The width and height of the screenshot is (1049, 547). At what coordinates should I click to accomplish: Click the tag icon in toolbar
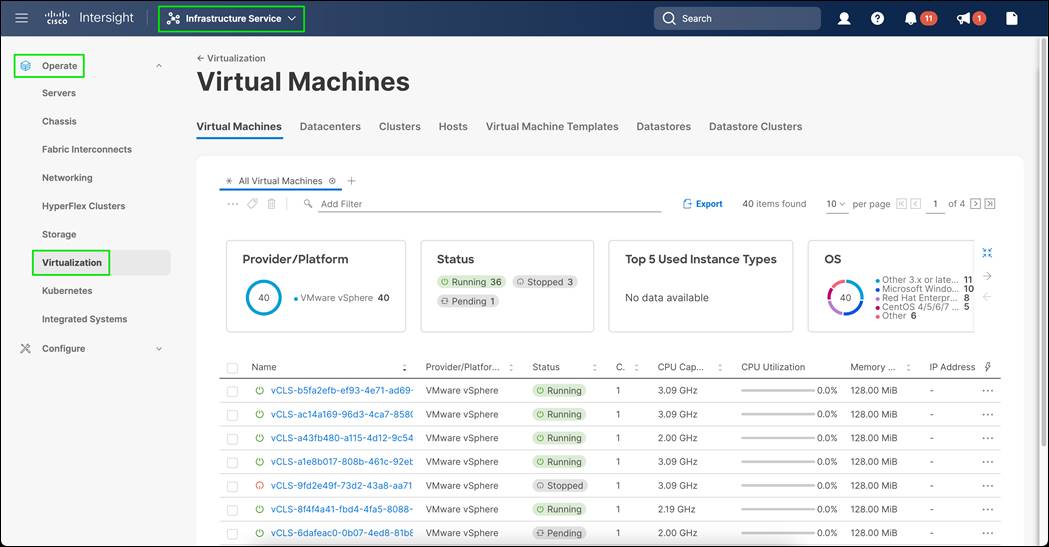pyautogui.click(x=252, y=204)
